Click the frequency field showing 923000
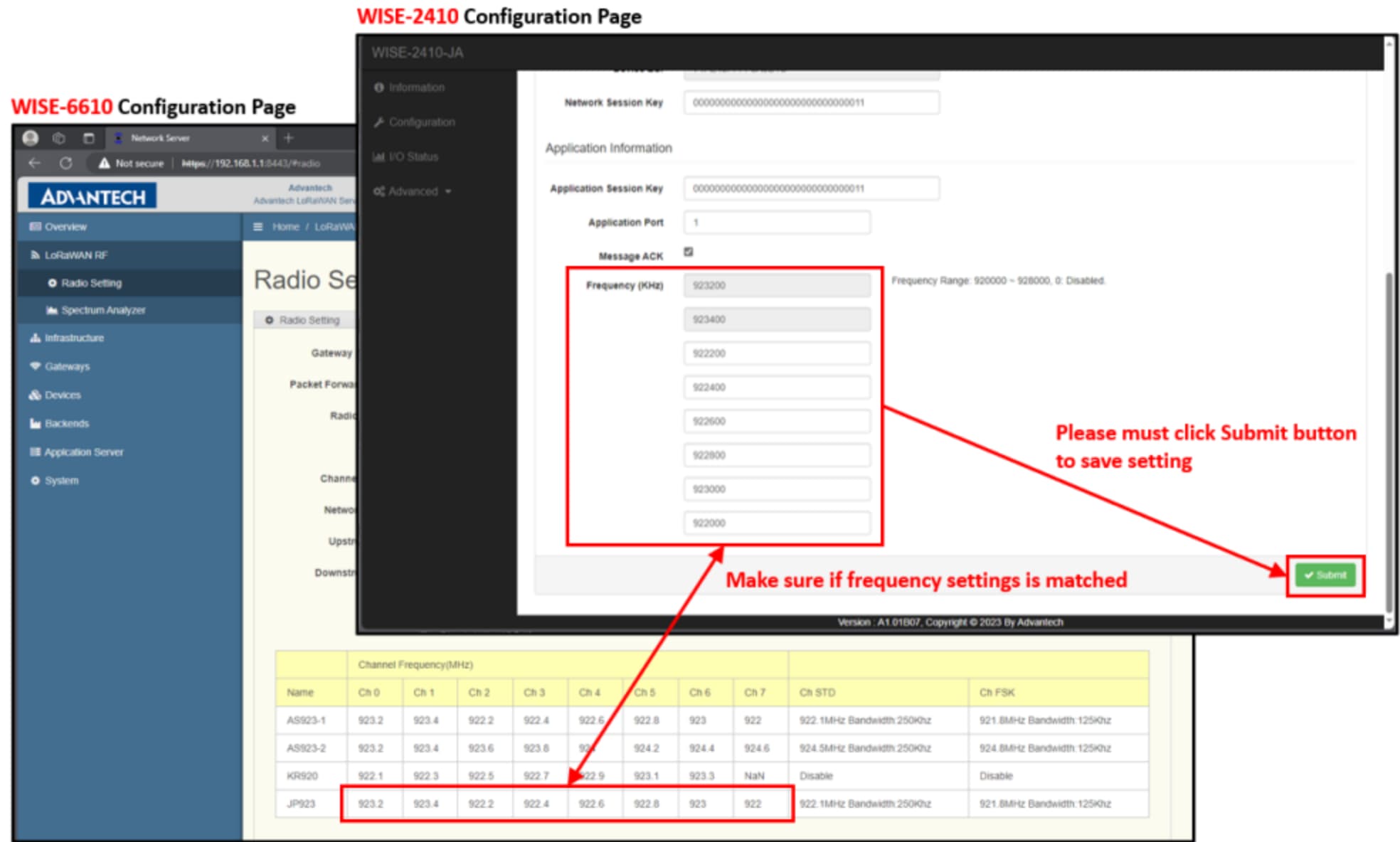This screenshot has width=1400, height=842. coord(777,489)
